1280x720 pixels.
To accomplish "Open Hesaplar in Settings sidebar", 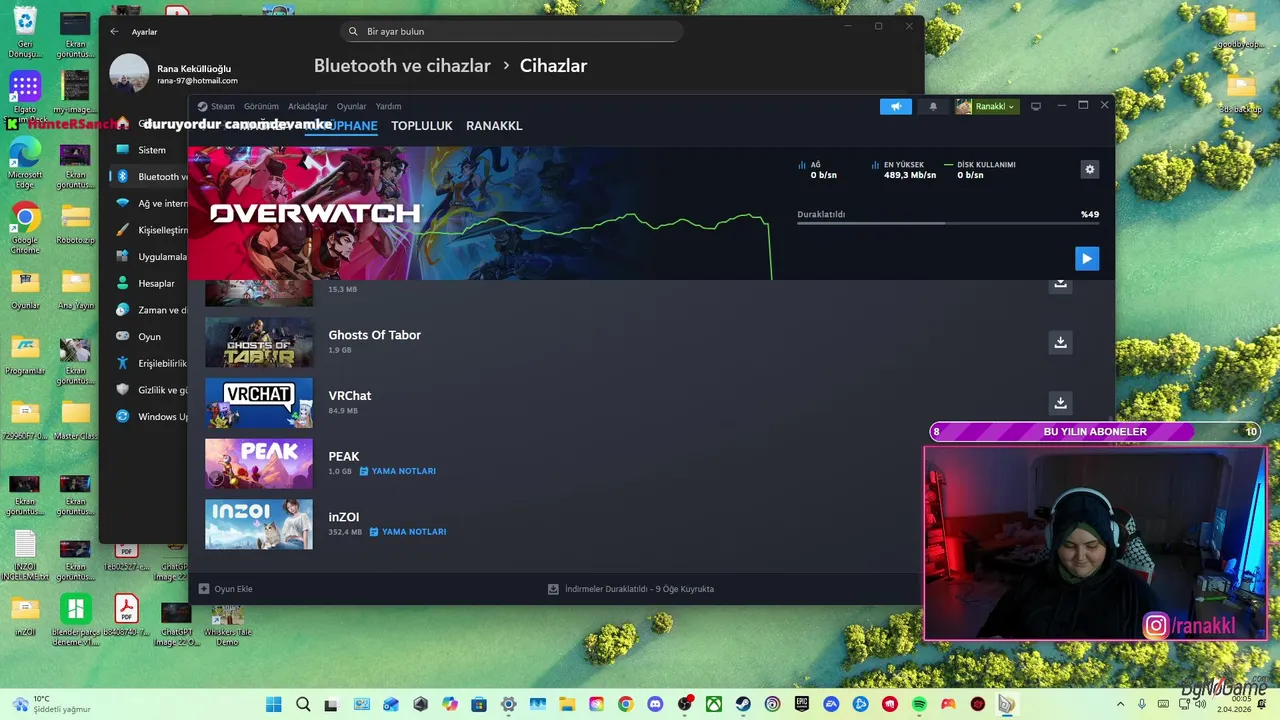I will (150, 283).
